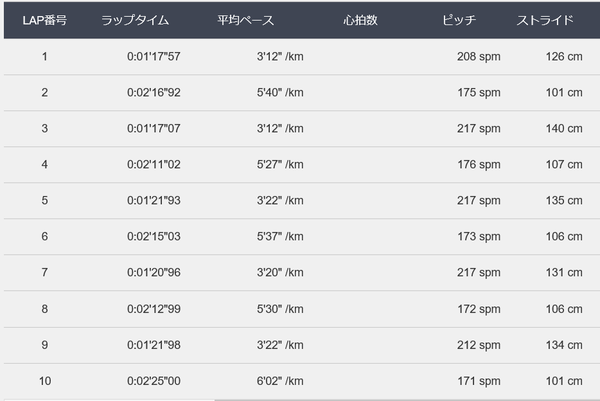Click the 心拍数 column header
The width and height of the screenshot is (600, 401).
click(360, 20)
